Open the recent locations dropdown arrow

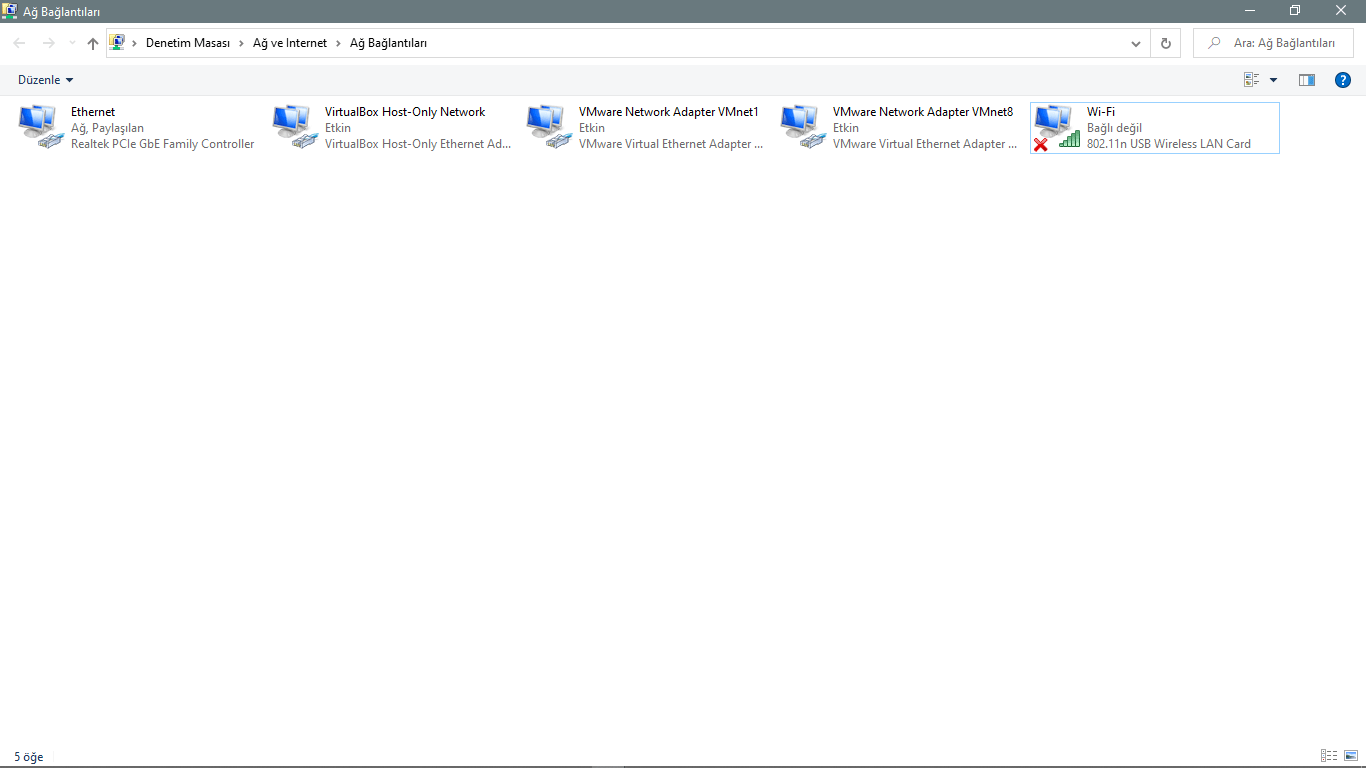72,43
